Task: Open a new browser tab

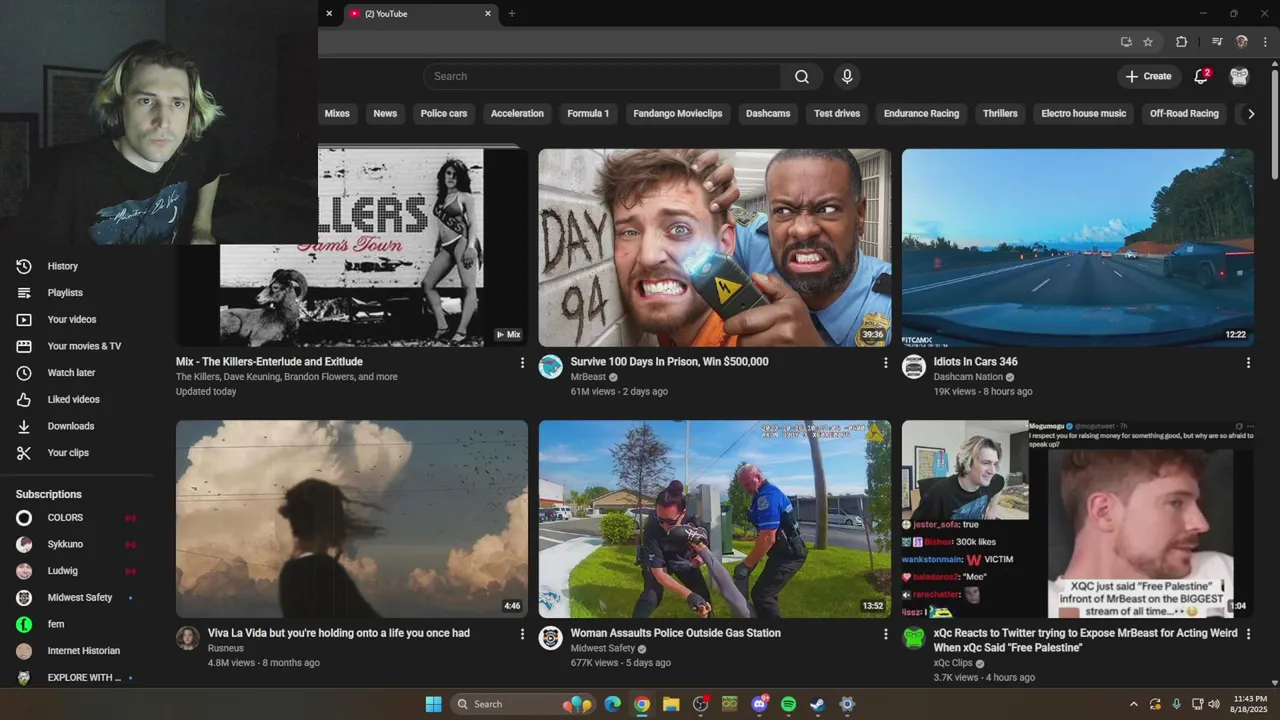Action: [512, 14]
